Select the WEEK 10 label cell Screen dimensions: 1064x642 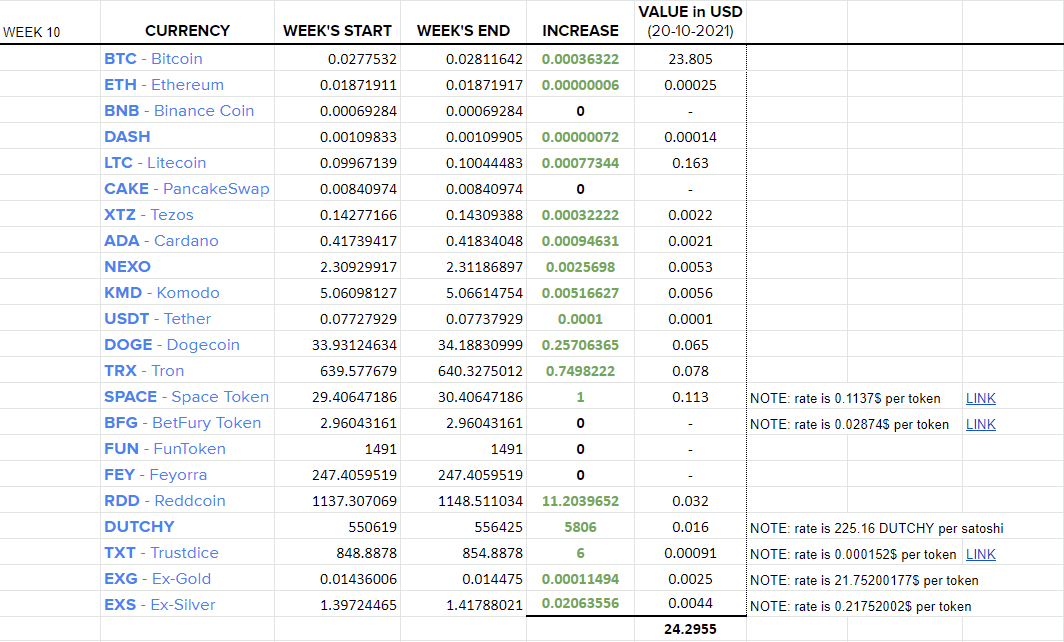[x=32, y=33]
